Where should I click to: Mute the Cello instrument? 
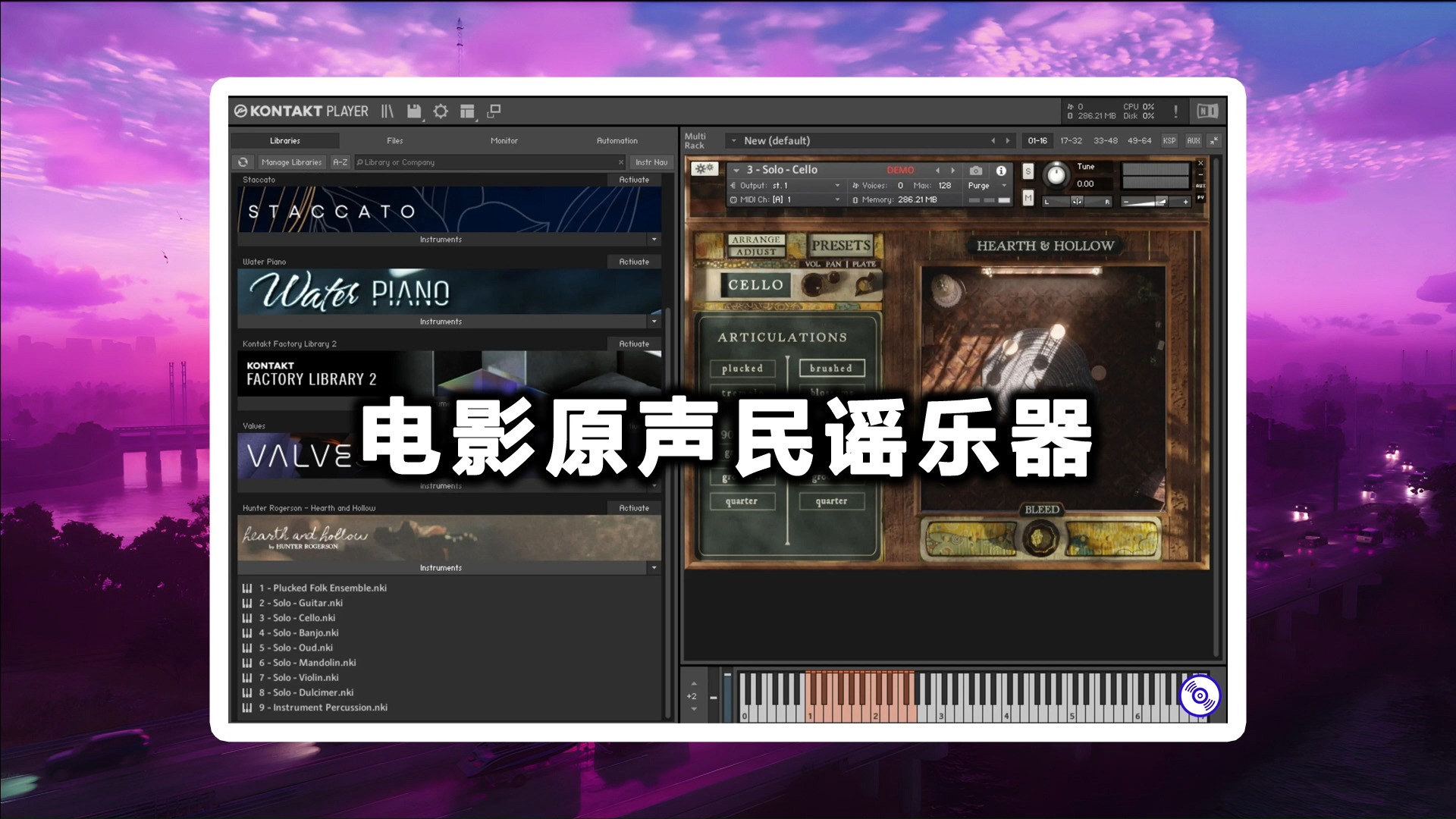[1028, 198]
